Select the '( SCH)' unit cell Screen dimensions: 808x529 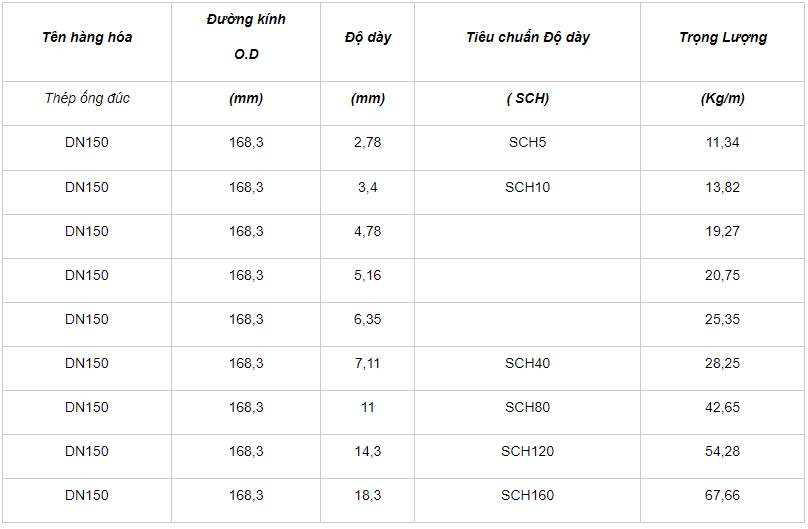tap(527, 98)
